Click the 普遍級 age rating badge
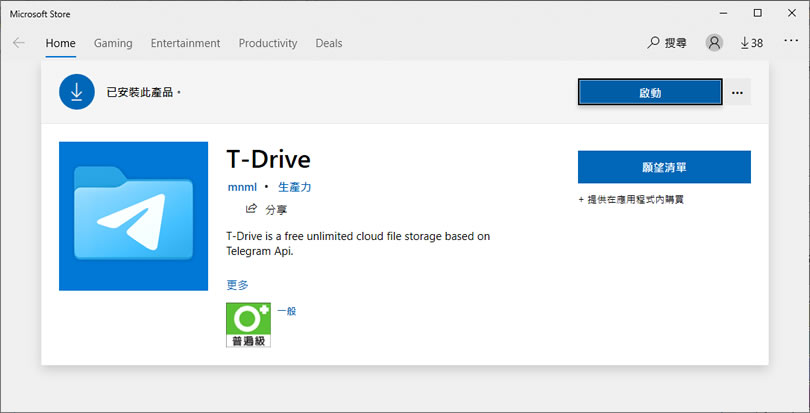The width and height of the screenshot is (810, 413). 248,325
